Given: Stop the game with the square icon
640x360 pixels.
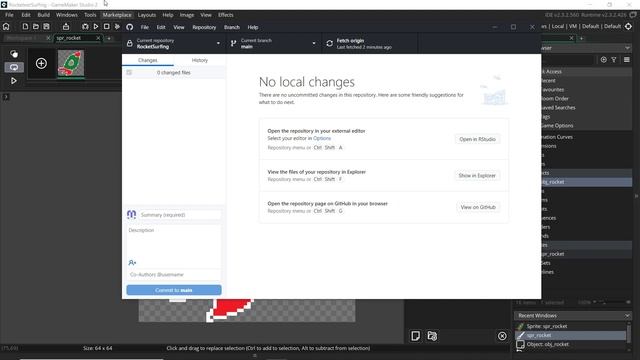Looking at the screenshot, I should coord(107,27).
